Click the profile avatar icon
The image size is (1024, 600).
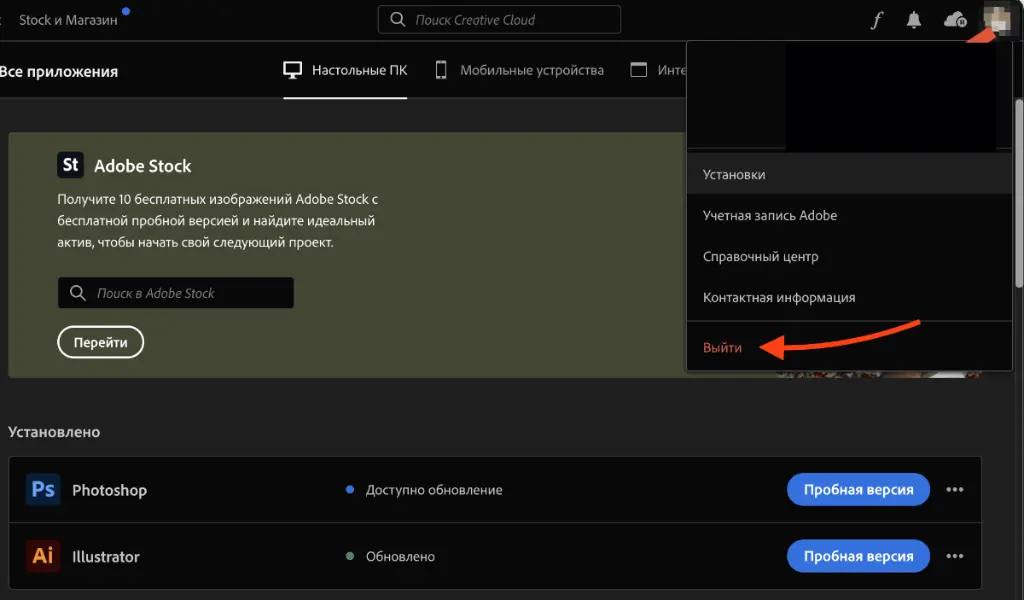(x=996, y=20)
